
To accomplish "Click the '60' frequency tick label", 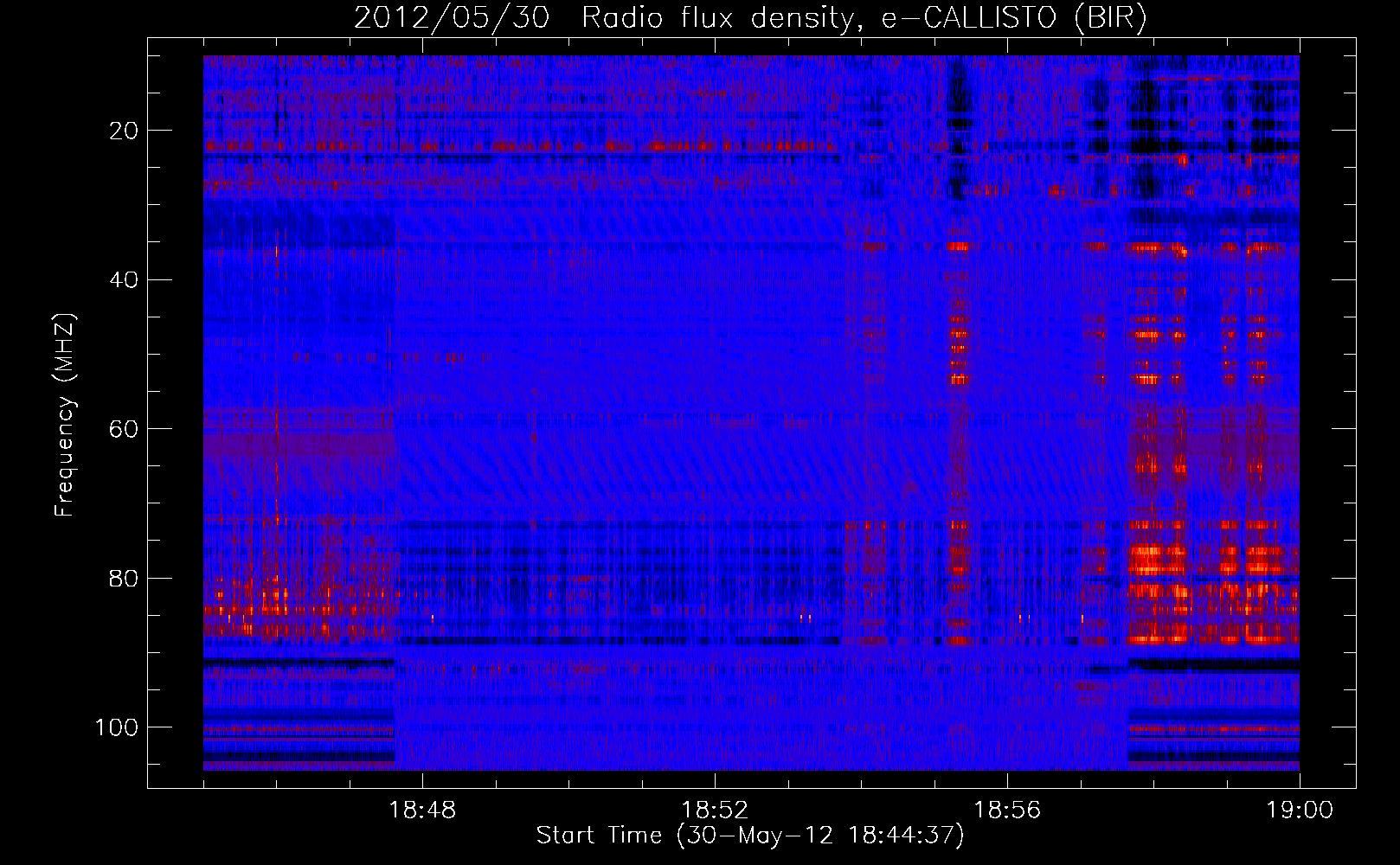I will [124, 429].
